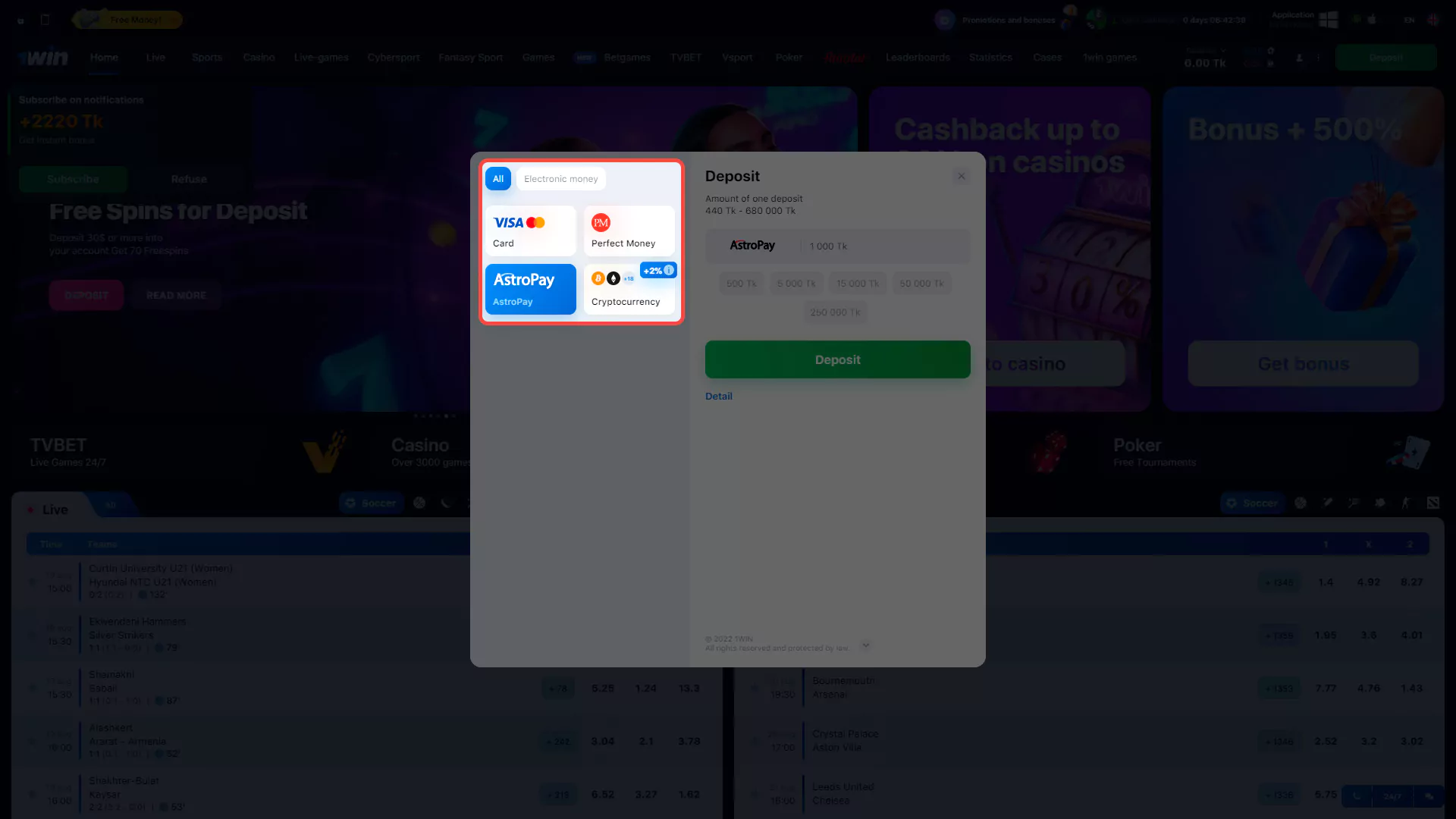
Task: Select 500 Tk preset deposit amount
Action: pyautogui.click(x=741, y=283)
